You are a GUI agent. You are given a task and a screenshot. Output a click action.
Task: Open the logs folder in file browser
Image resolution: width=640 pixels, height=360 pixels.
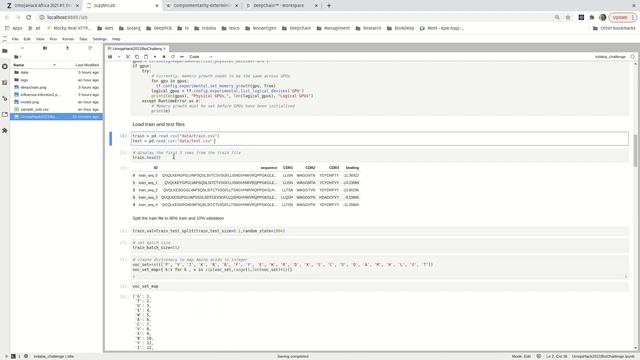(56, 80)
